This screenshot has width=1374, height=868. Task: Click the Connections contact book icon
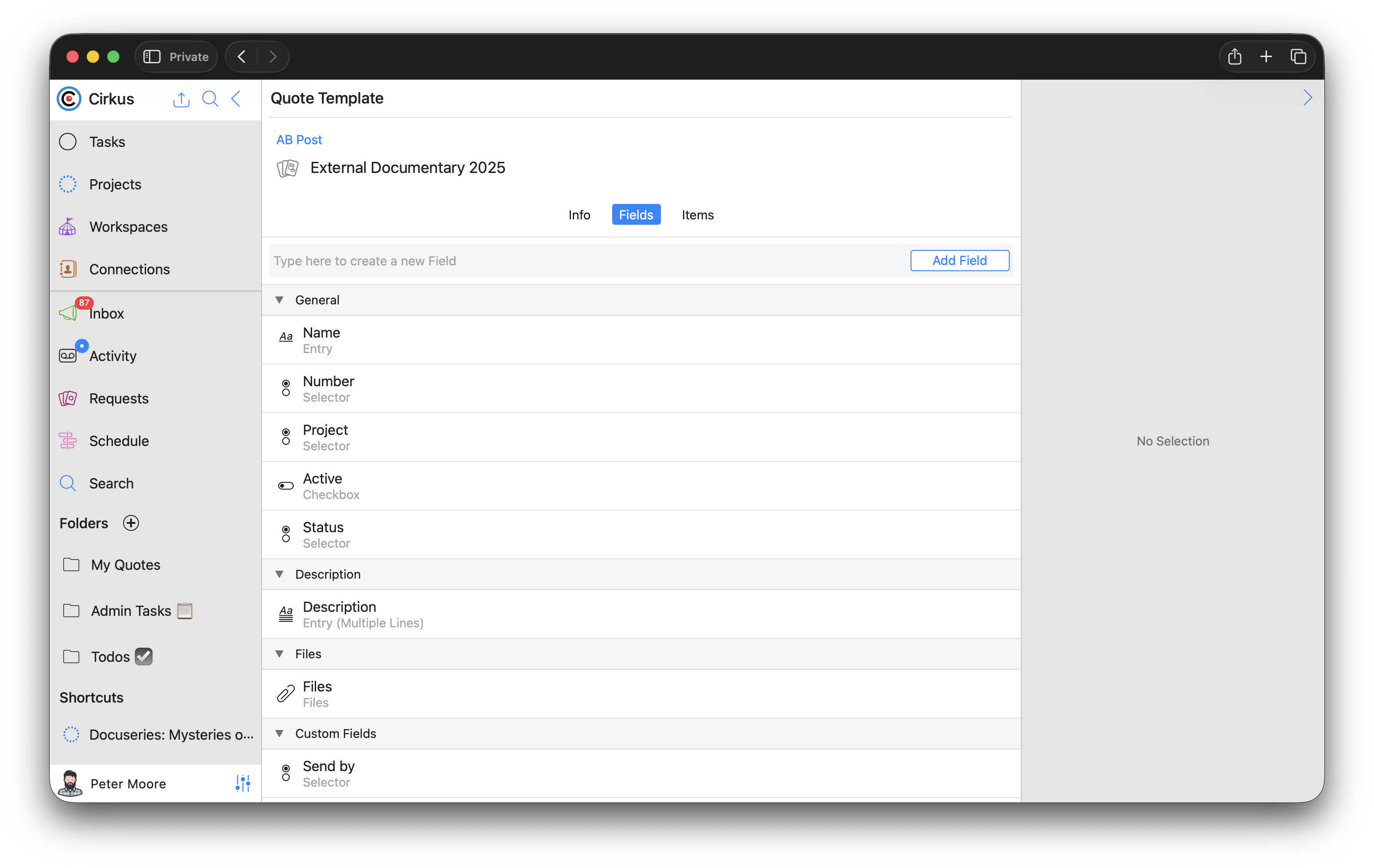[68, 269]
